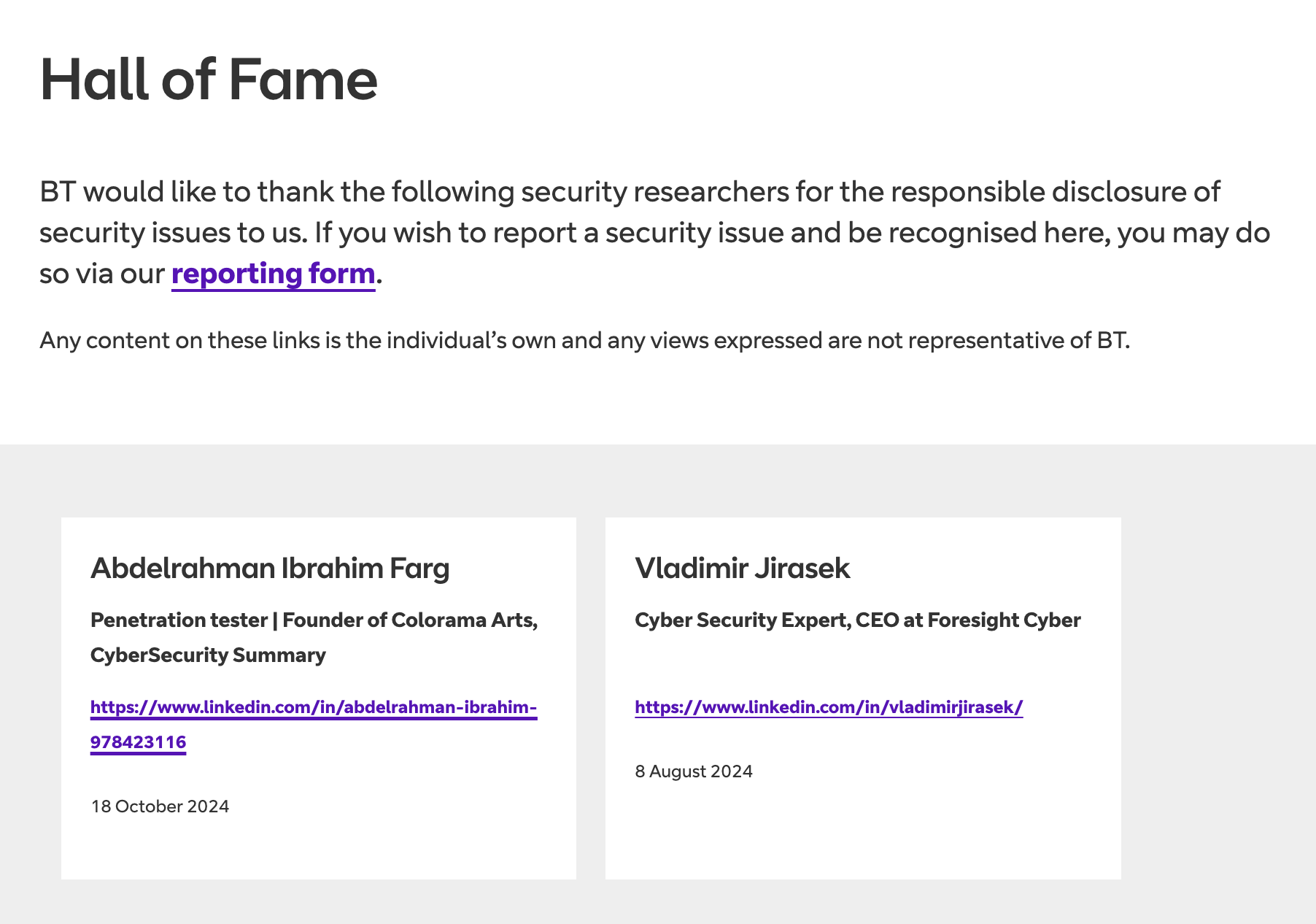Click the Abdelrahman Ibrahim Farg name heading

coord(270,569)
